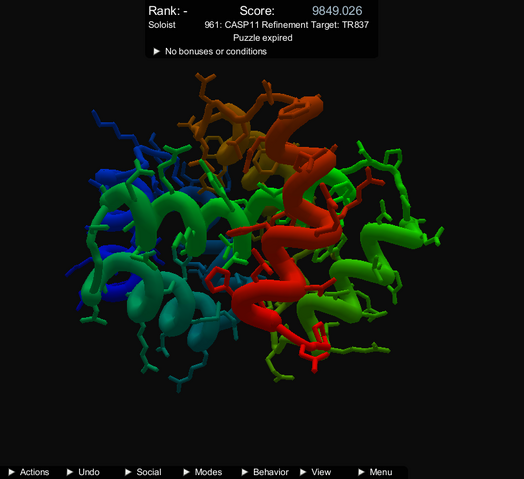
Task: Open the Social menu
Action: tap(143, 472)
